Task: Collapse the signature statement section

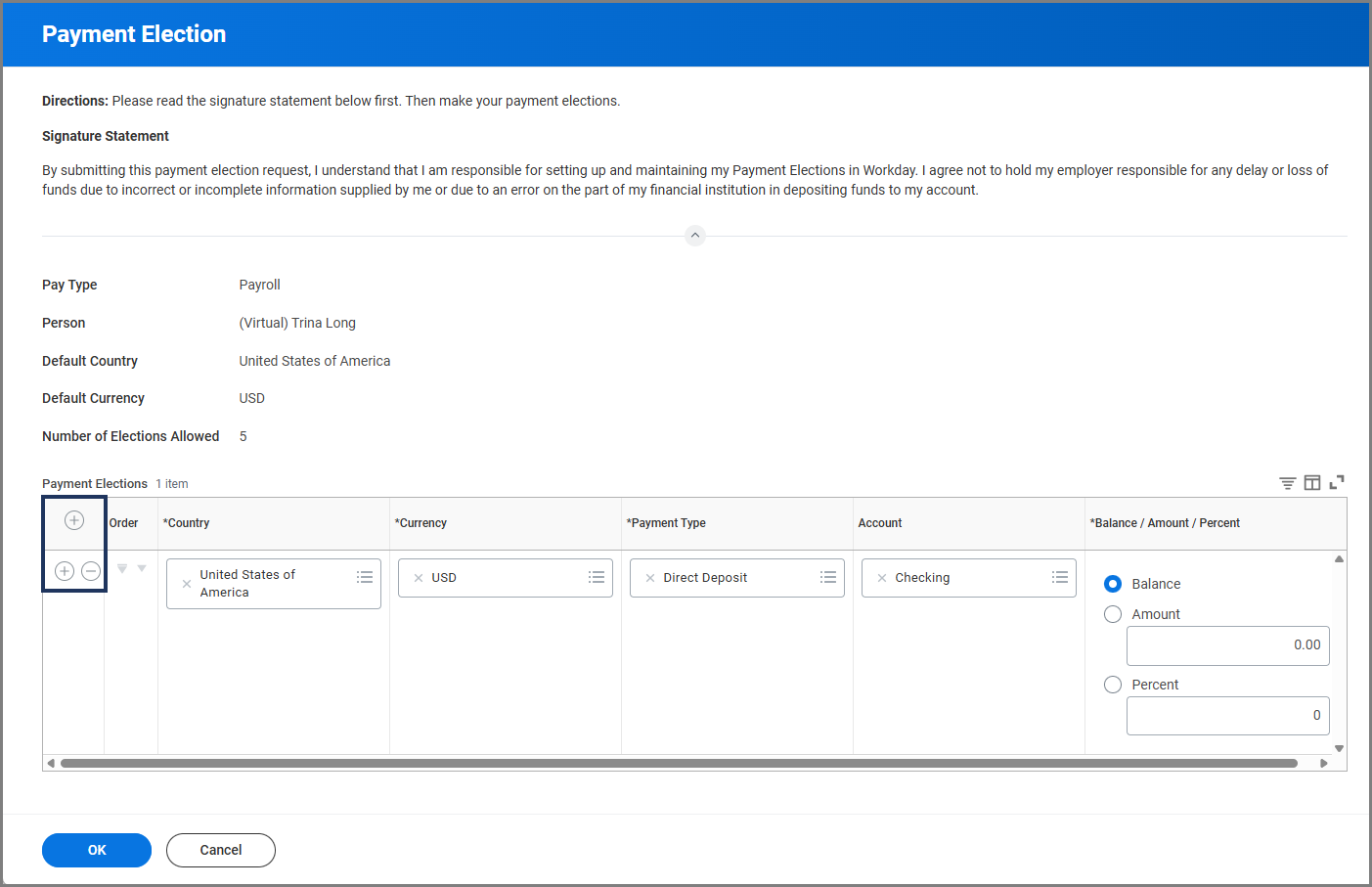Action: pos(695,236)
